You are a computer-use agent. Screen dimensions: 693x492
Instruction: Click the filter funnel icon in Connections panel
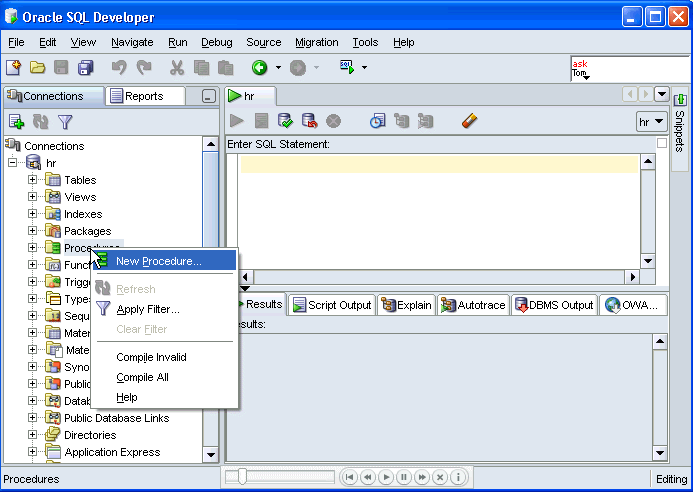[x=65, y=122]
